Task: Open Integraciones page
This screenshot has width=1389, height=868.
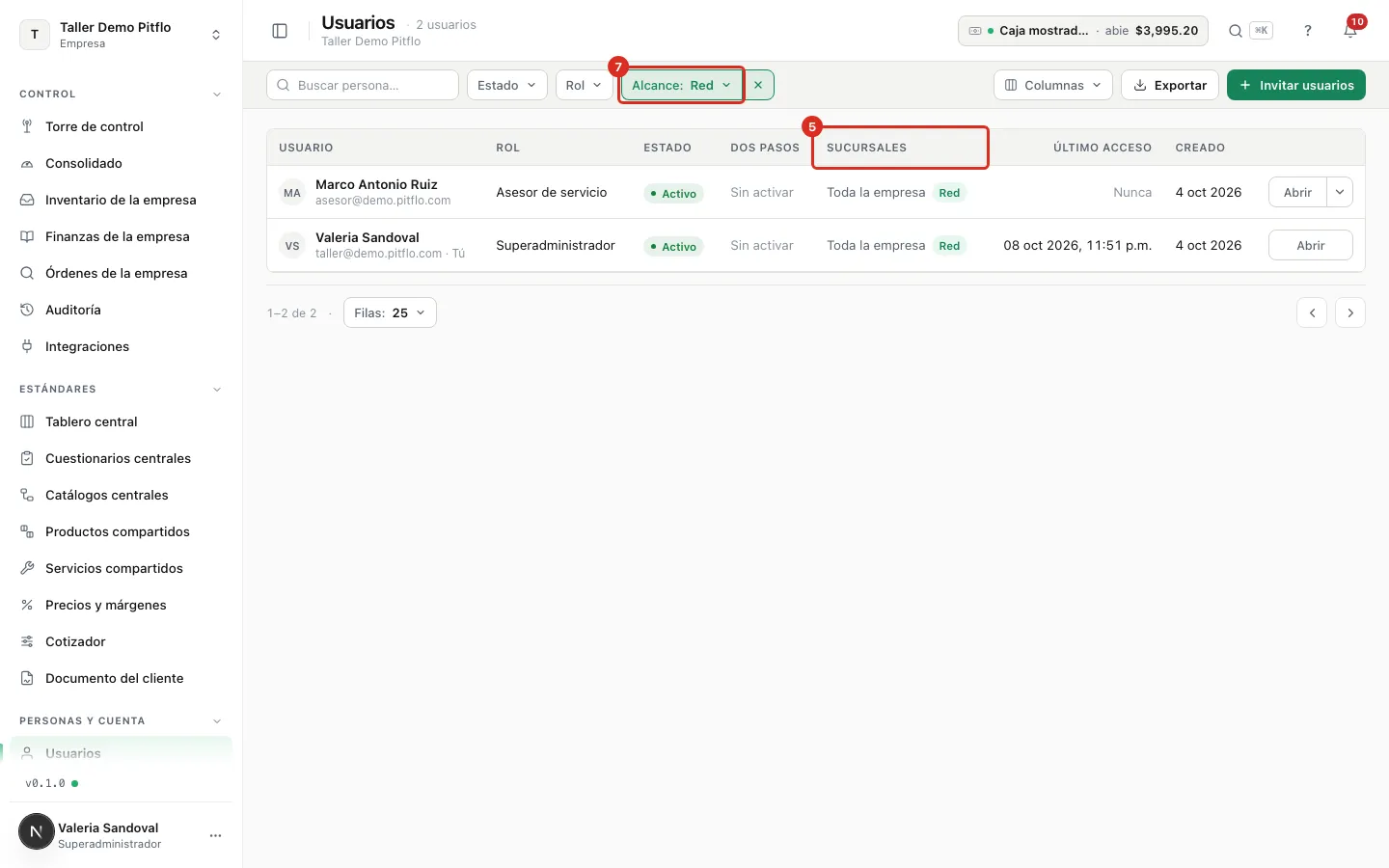Action: (121, 346)
